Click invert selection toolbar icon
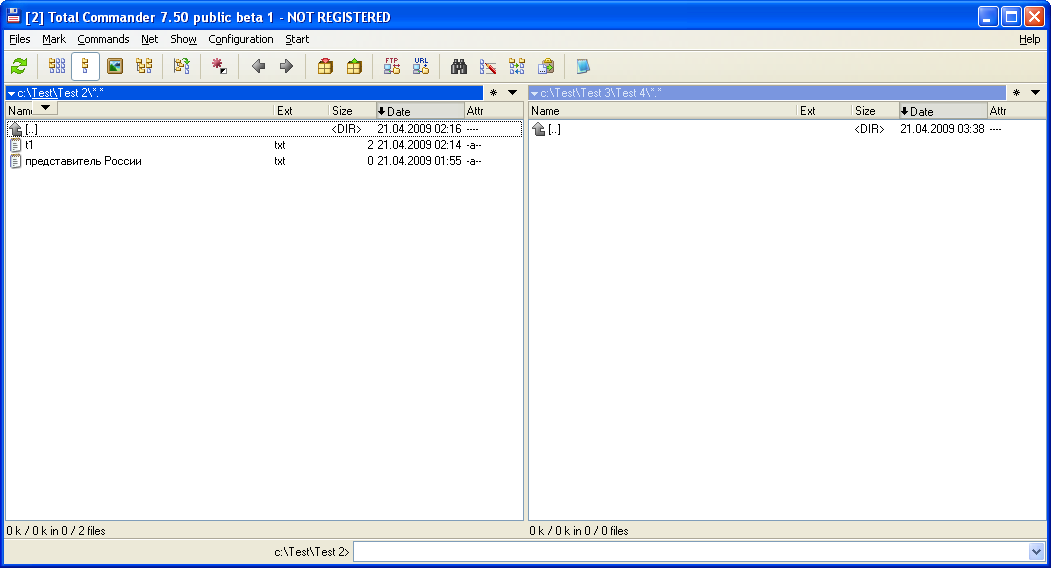 pos(182,66)
